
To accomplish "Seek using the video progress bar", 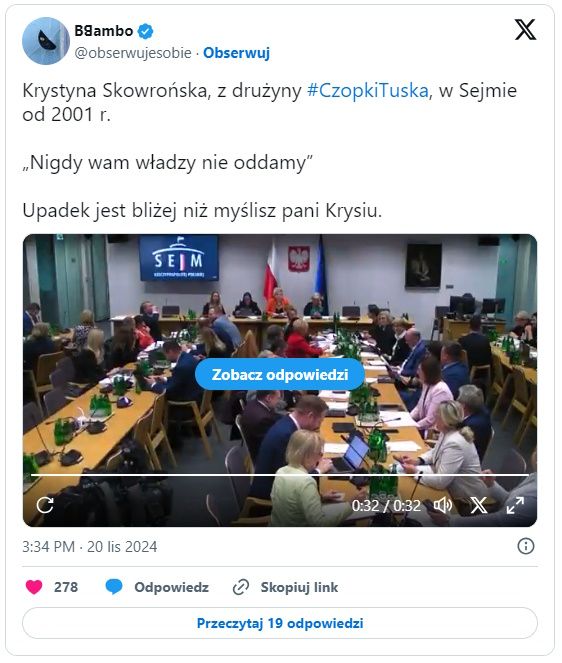I will coord(280,475).
